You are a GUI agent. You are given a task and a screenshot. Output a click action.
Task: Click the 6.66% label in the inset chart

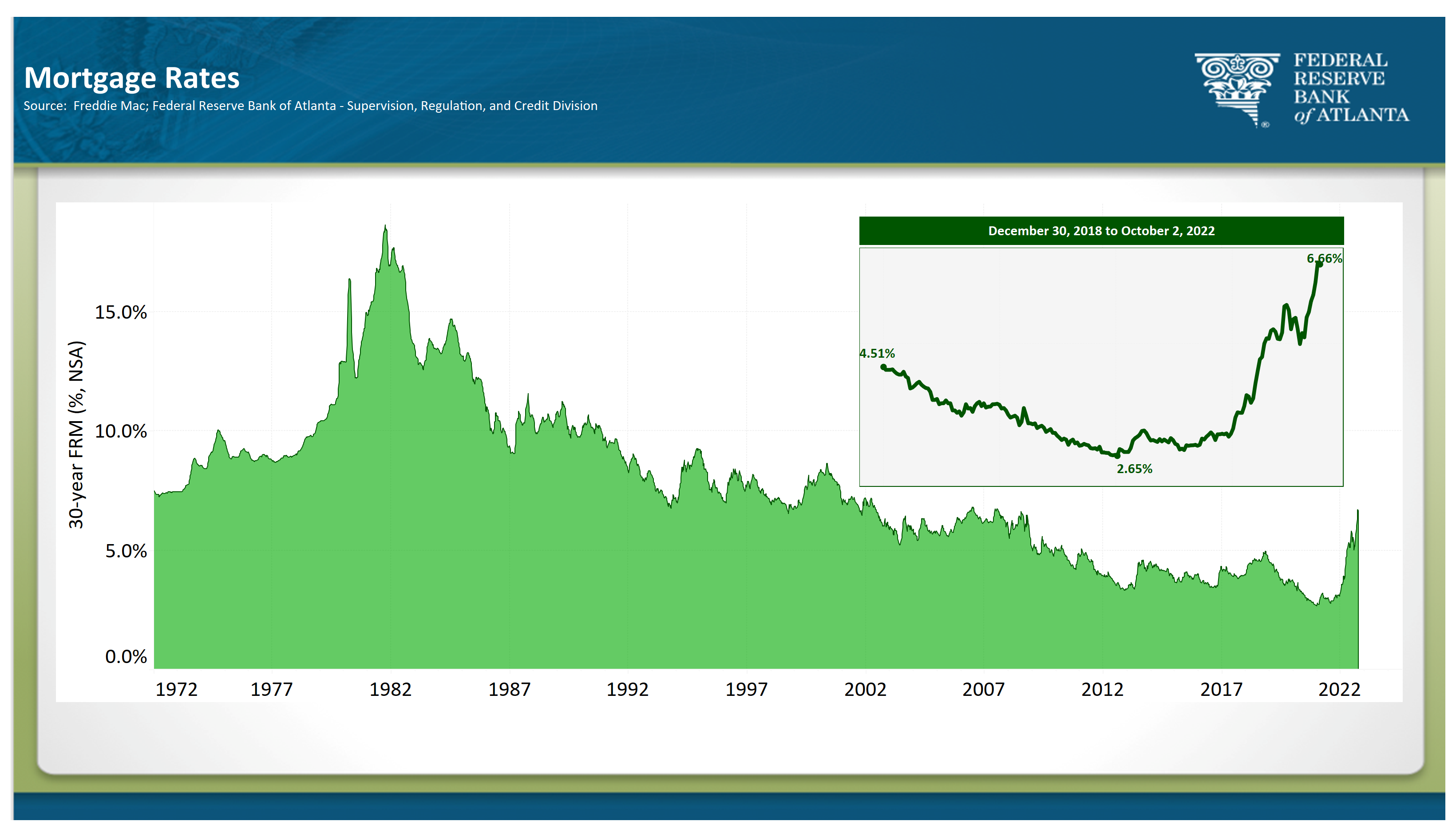coord(1324,258)
